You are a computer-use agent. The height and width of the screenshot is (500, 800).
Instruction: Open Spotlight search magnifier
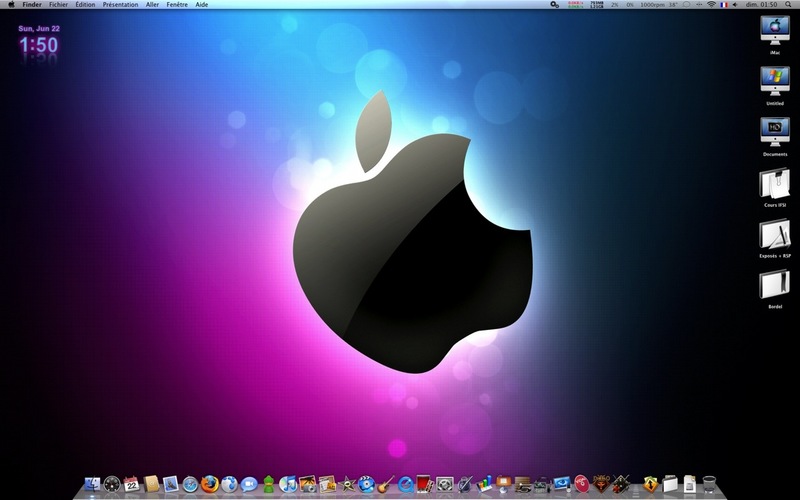tap(790, 5)
